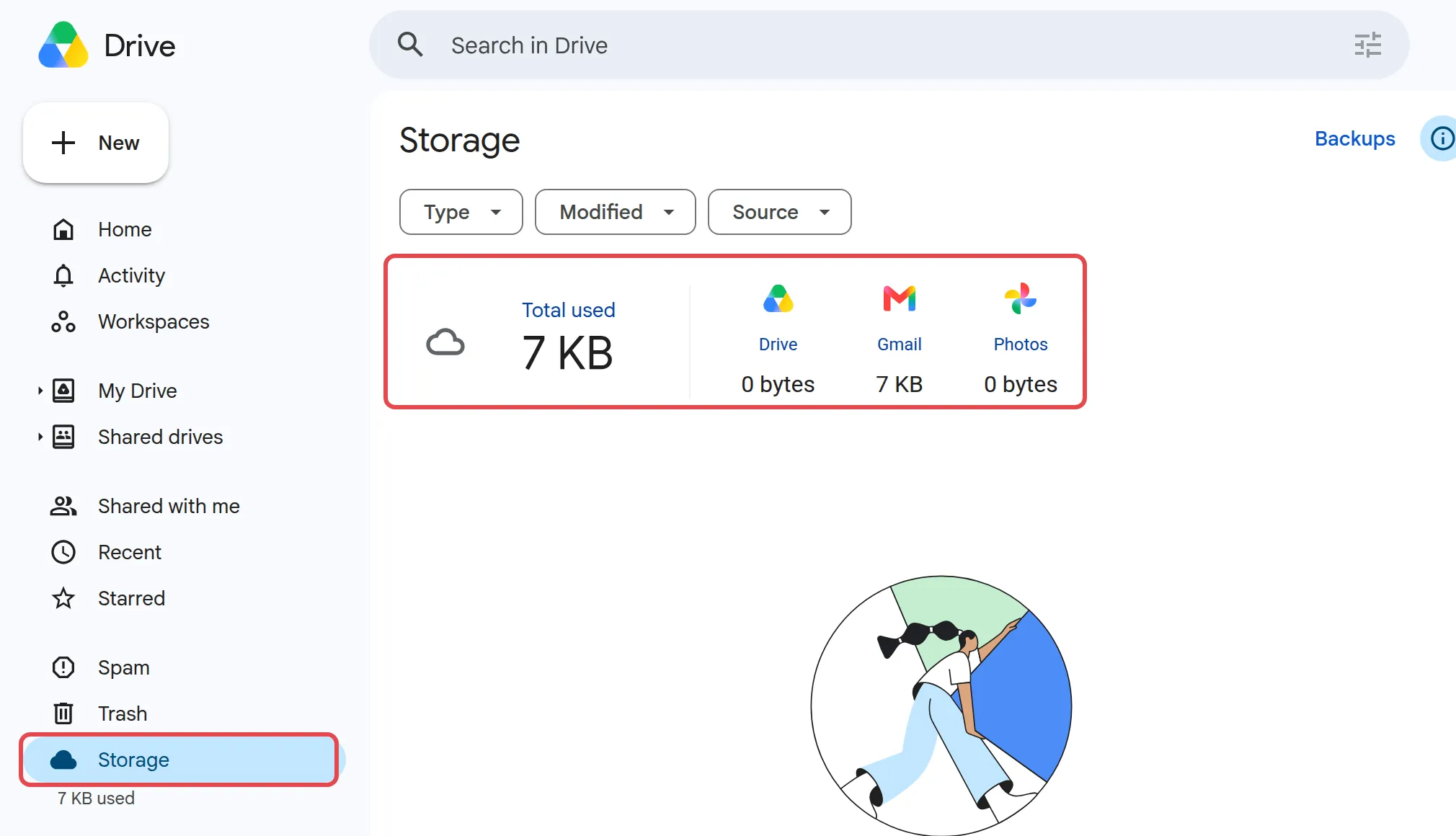Click the Storage cloud icon in sidebar

[63, 760]
